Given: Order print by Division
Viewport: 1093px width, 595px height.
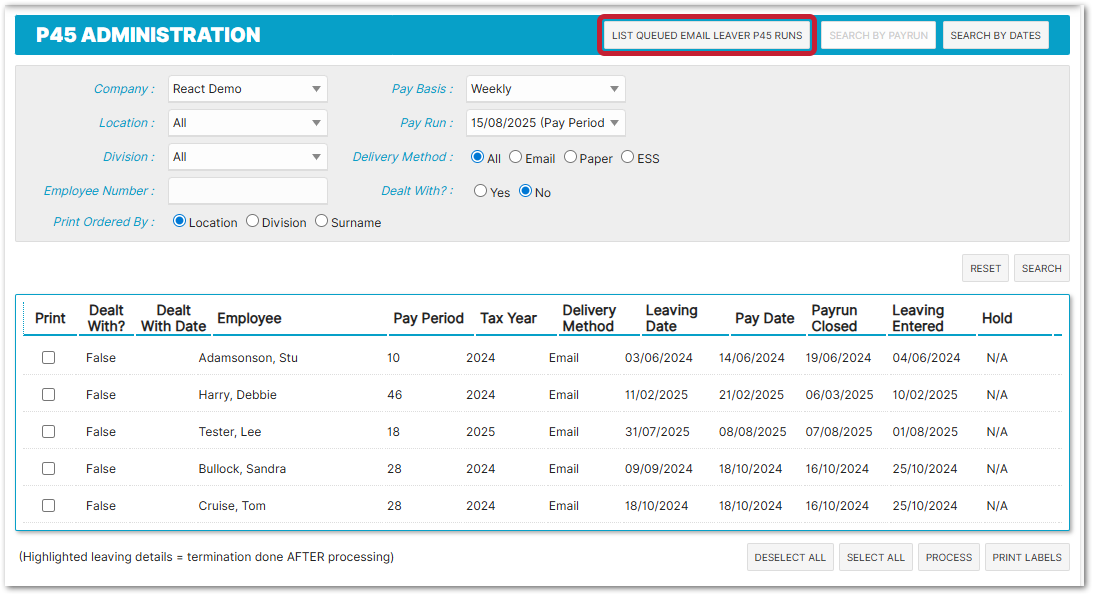Looking at the screenshot, I should pos(253,221).
